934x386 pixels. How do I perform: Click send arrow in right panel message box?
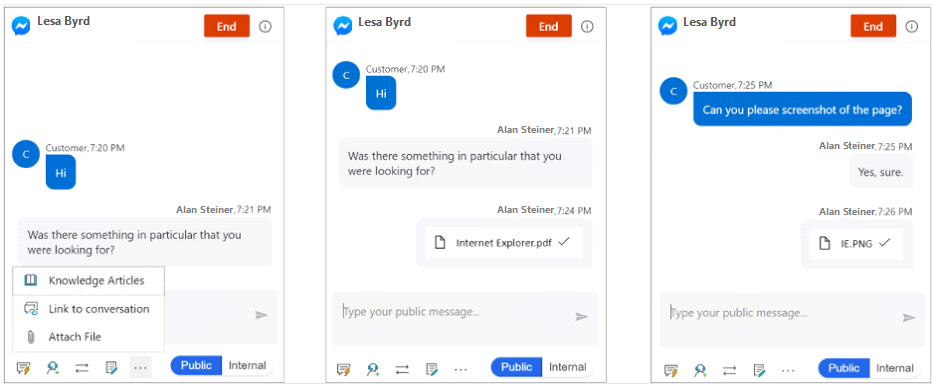coord(908,317)
